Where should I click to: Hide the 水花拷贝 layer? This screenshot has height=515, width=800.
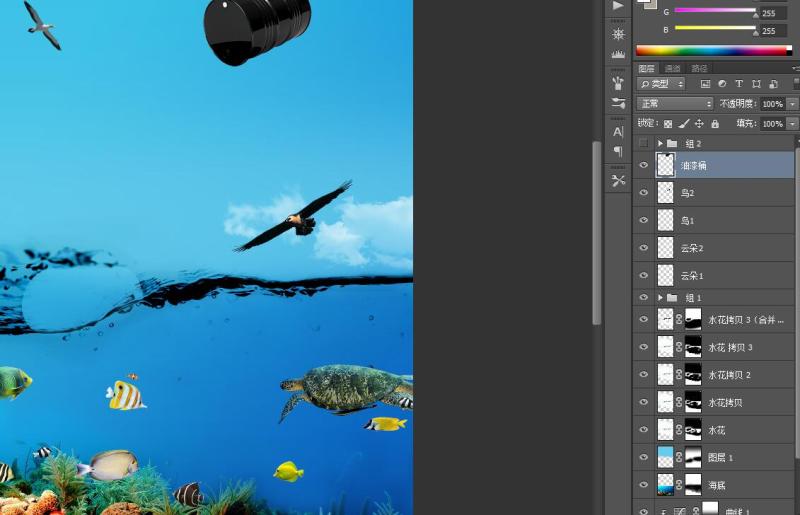643,402
